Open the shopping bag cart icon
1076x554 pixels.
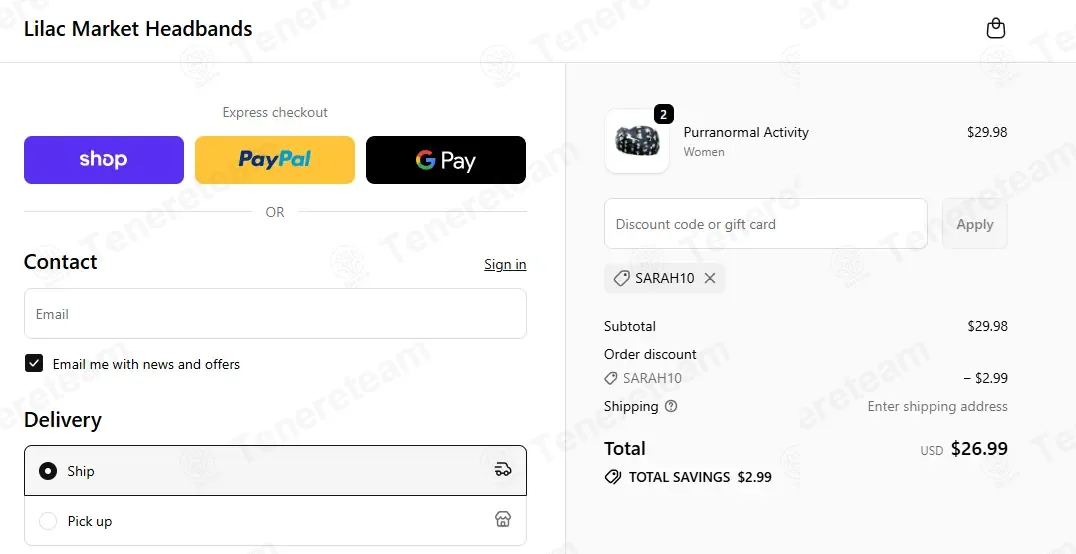tap(995, 28)
